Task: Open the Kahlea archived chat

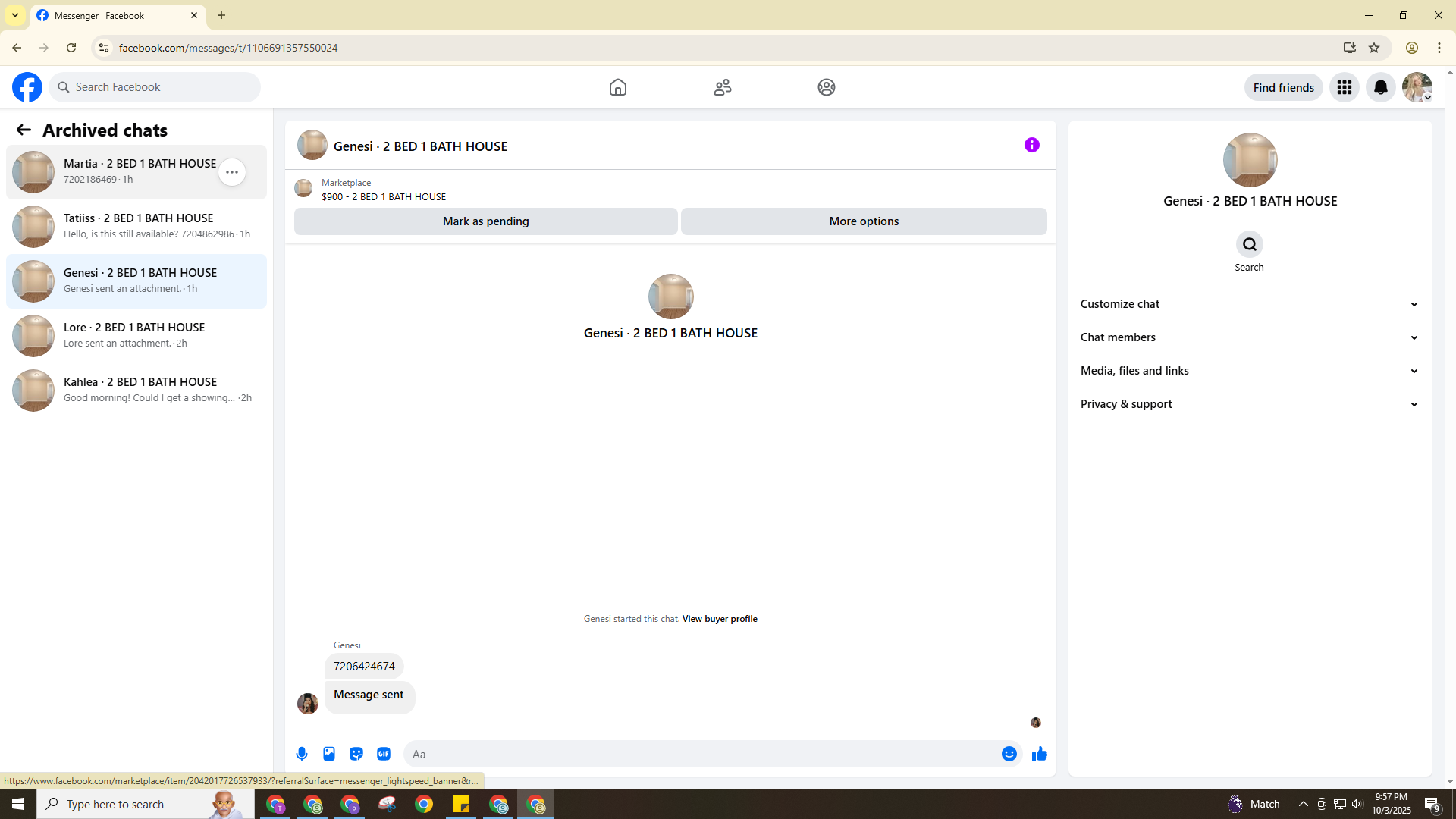Action: click(x=136, y=391)
